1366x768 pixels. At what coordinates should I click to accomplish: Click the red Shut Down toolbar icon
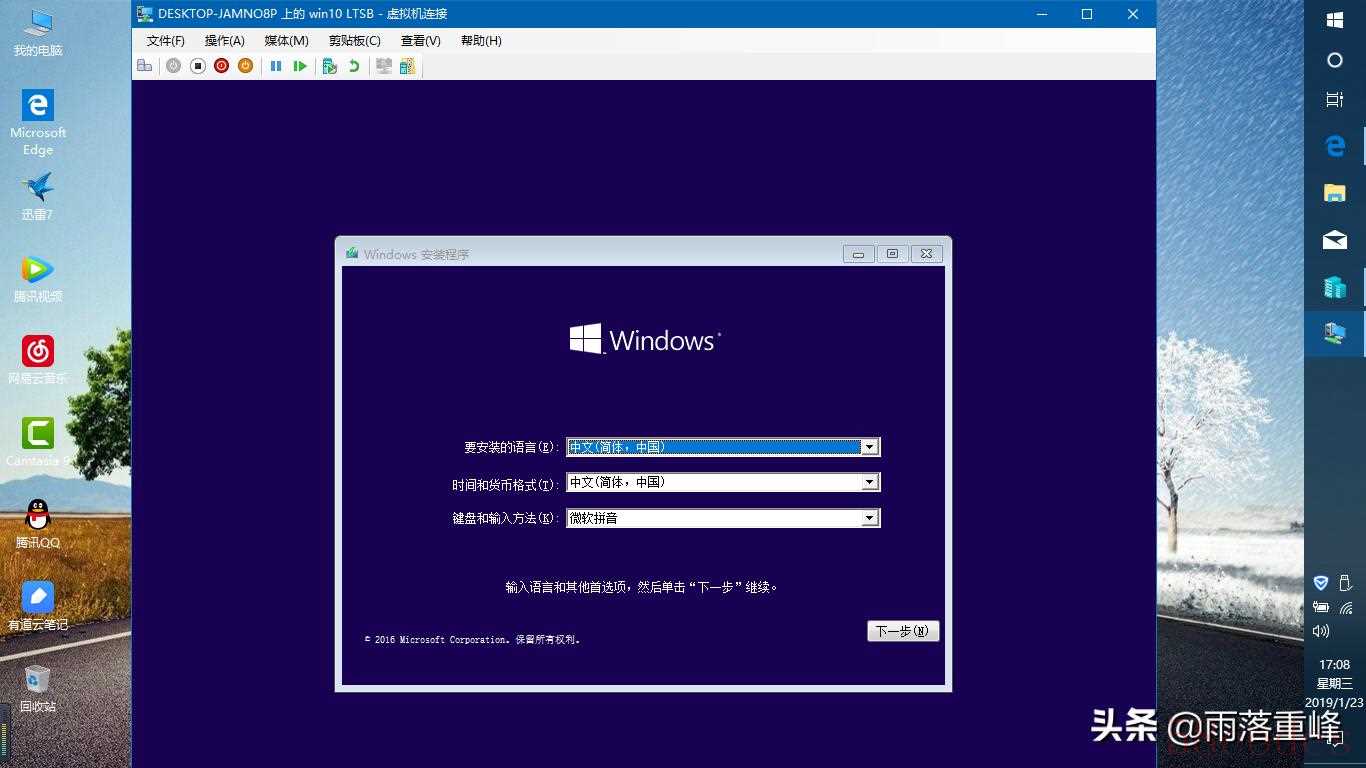pos(221,66)
